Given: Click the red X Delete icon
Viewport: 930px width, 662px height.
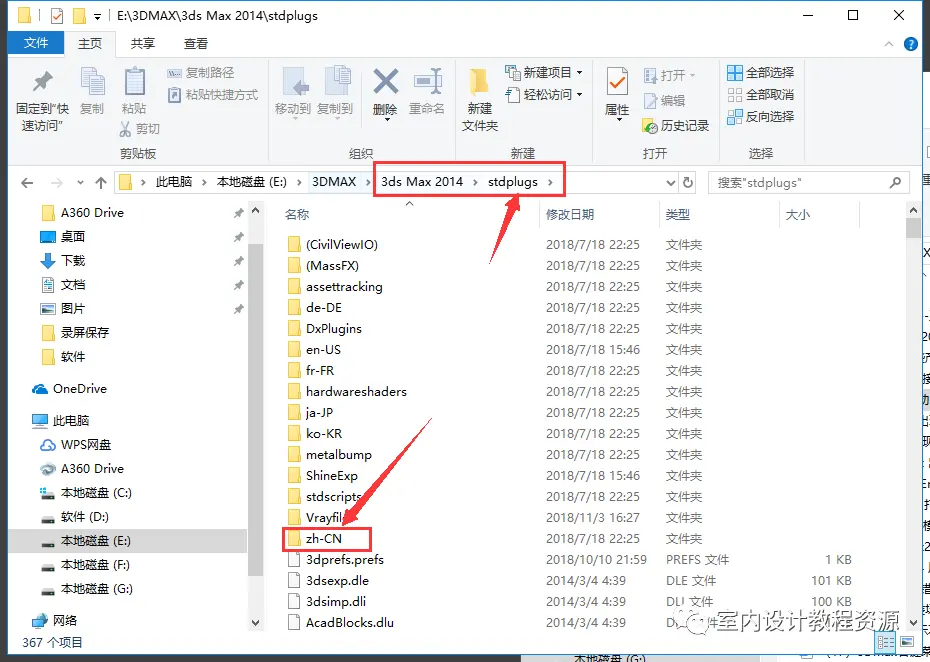Looking at the screenshot, I should [x=386, y=81].
